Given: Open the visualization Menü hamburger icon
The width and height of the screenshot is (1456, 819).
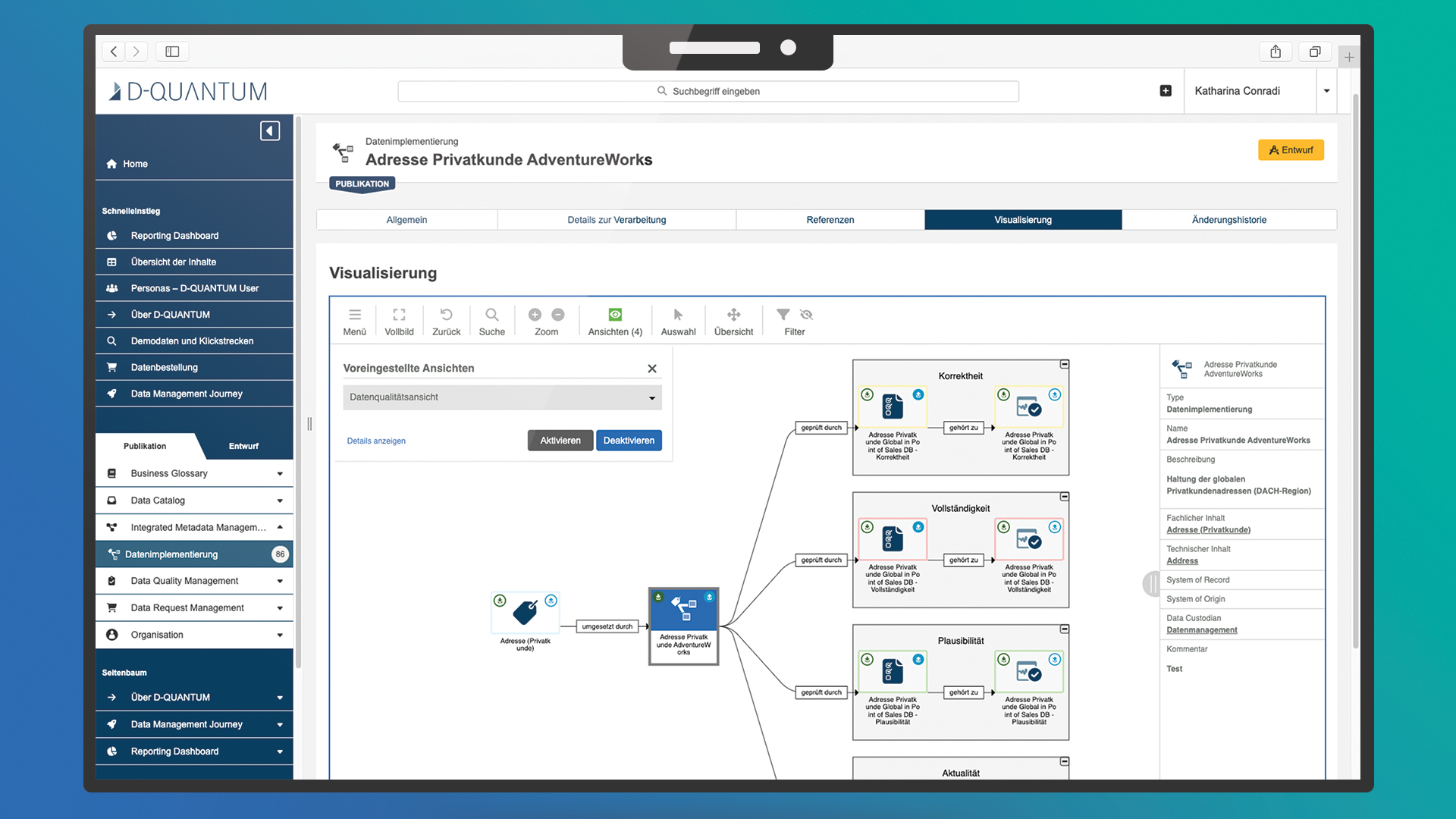Looking at the screenshot, I should (354, 315).
